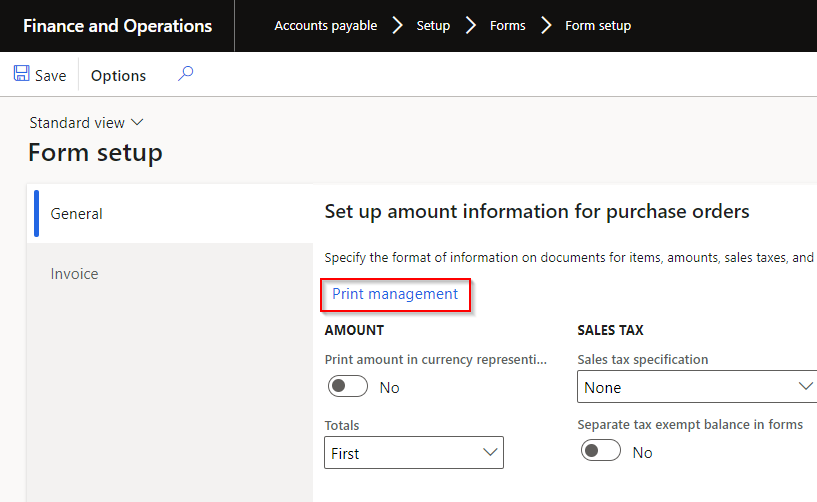The height and width of the screenshot is (502, 817).
Task: Toggle Print amount in currency switch
Action: click(x=348, y=386)
